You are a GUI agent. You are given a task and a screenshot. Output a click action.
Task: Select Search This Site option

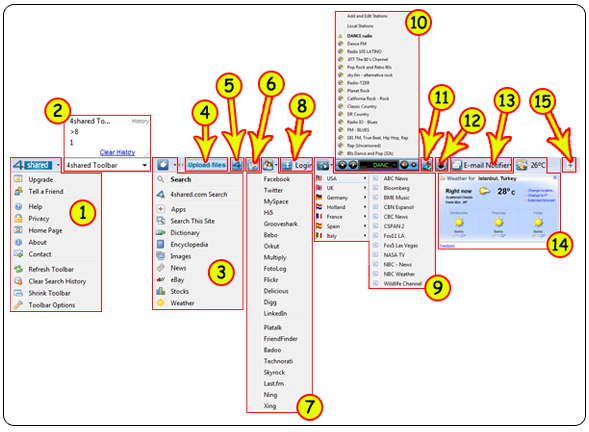click(192, 221)
